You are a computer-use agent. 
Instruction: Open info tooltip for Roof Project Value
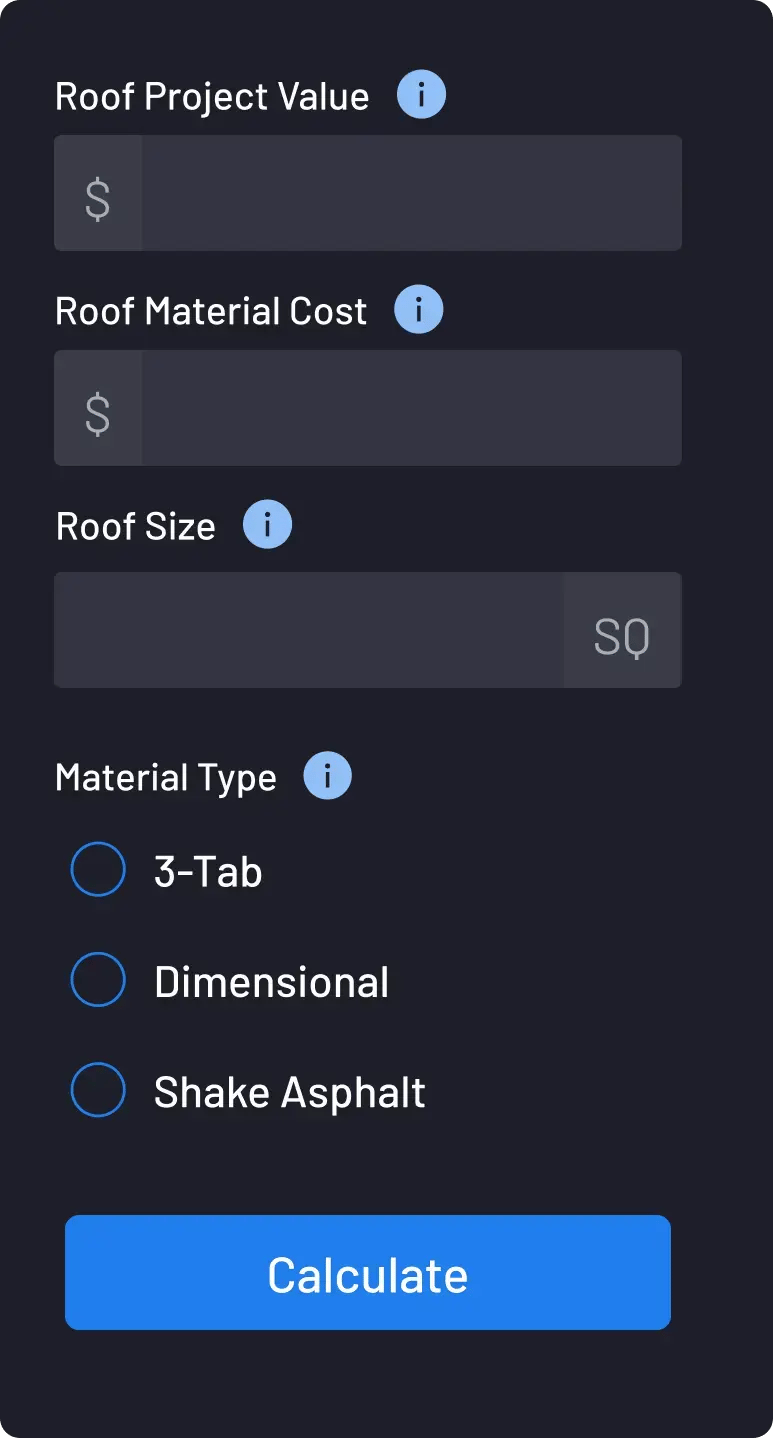click(421, 96)
